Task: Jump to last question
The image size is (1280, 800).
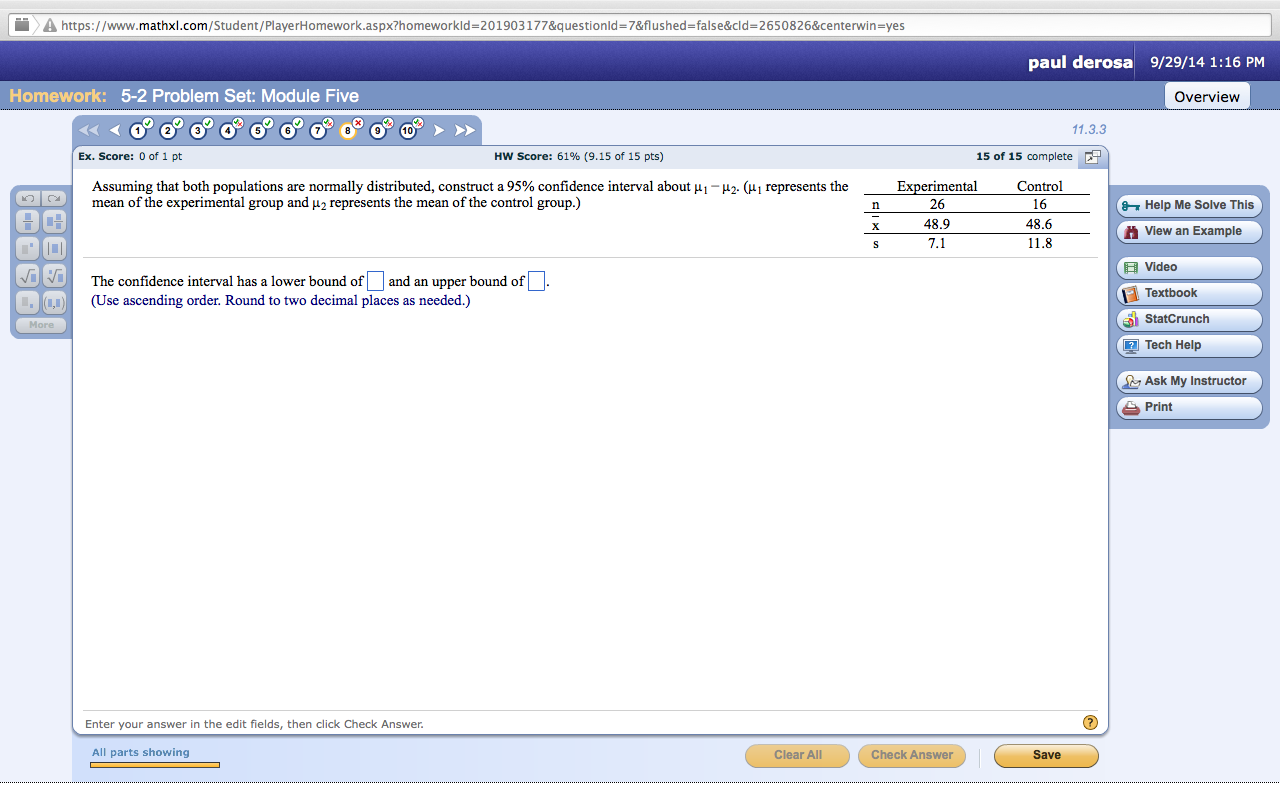Action: click(x=464, y=131)
